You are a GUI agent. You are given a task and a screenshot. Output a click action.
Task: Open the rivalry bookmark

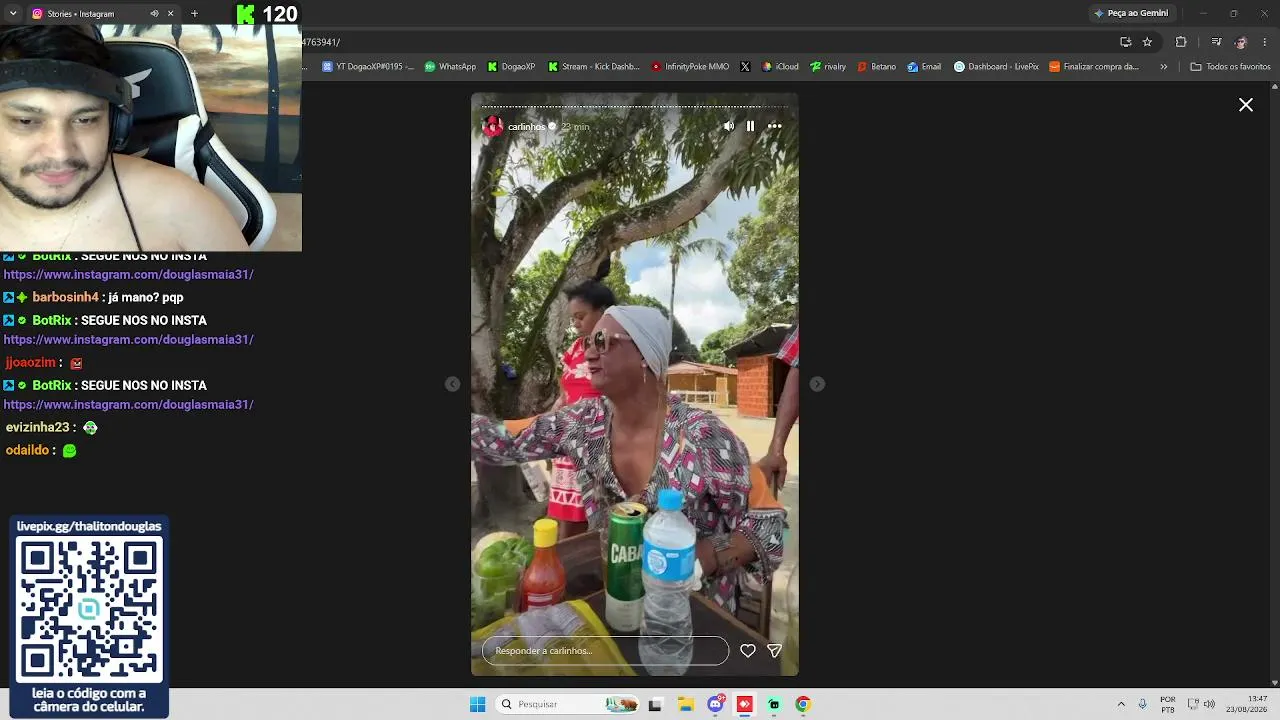point(828,67)
